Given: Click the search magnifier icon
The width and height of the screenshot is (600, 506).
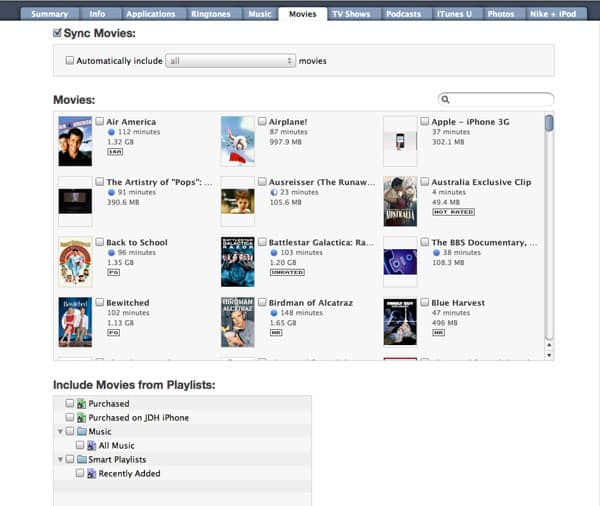Looking at the screenshot, I should (445, 100).
